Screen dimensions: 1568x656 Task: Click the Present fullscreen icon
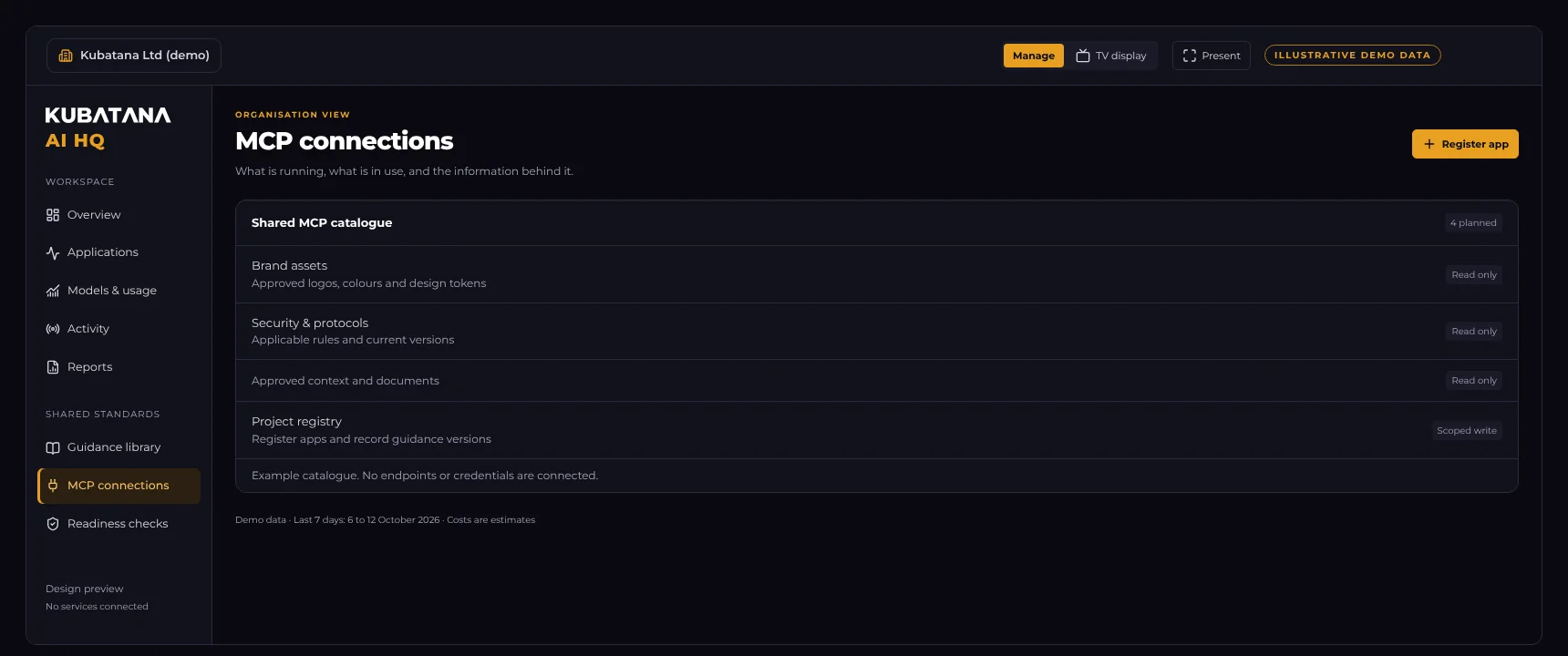click(1190, 56)
